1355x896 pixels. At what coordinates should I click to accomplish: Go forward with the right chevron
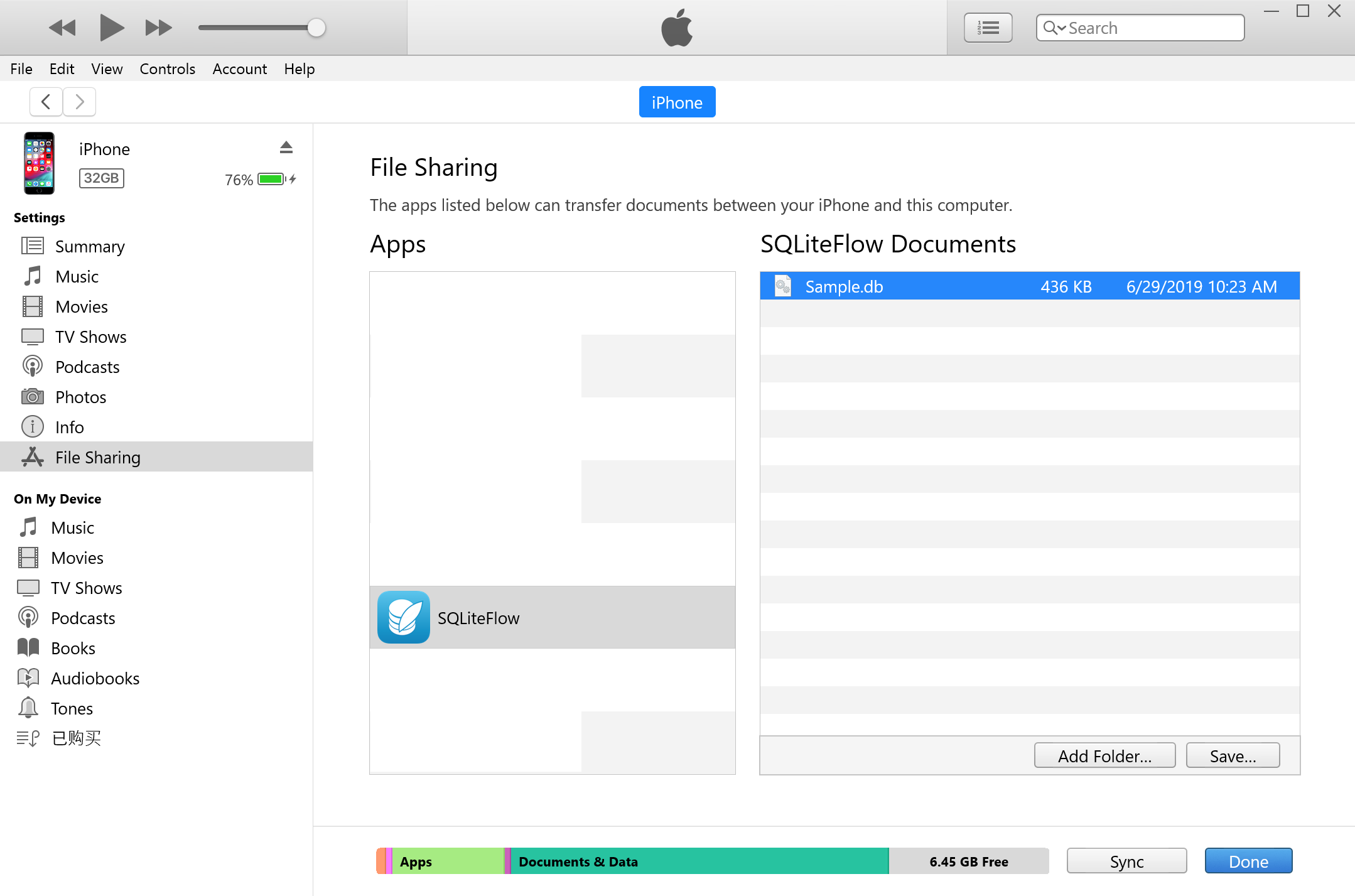80,102
